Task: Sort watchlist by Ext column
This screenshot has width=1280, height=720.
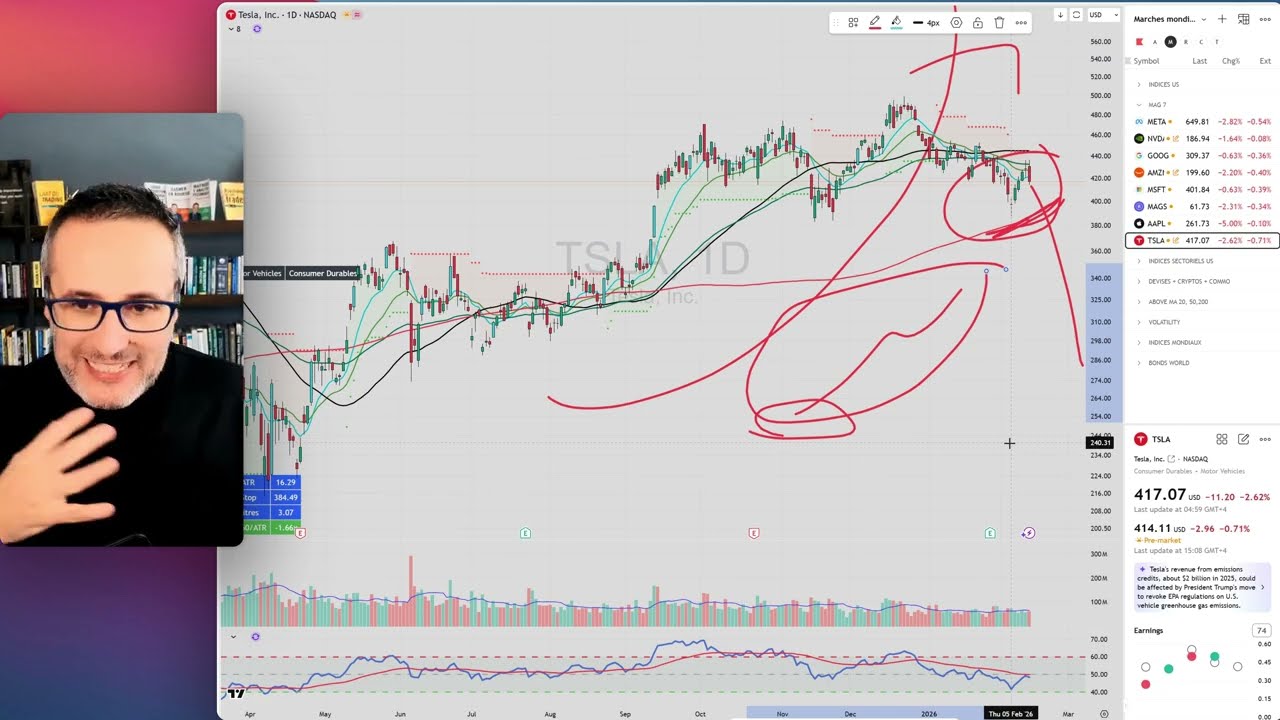Action: 1265,61
